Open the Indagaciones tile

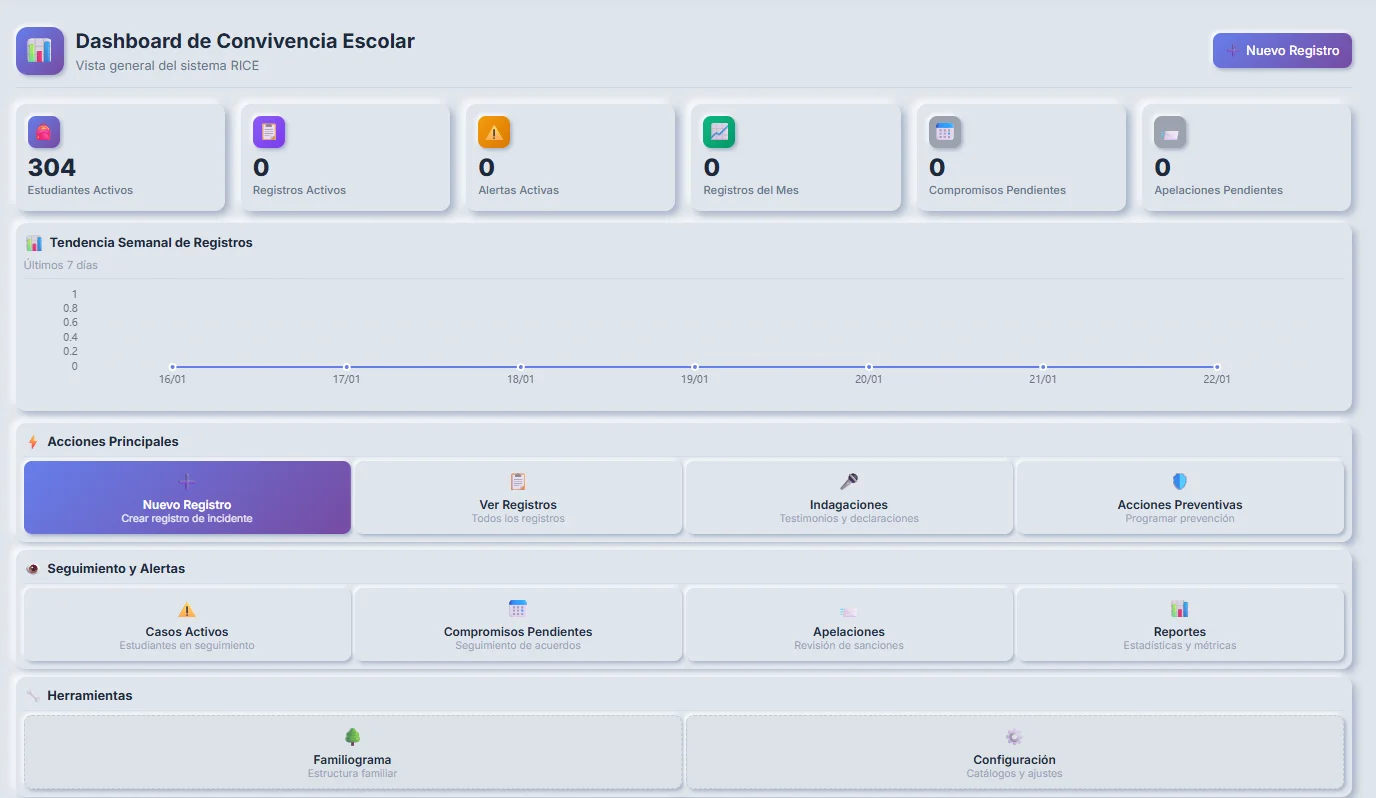pos(849,497)
